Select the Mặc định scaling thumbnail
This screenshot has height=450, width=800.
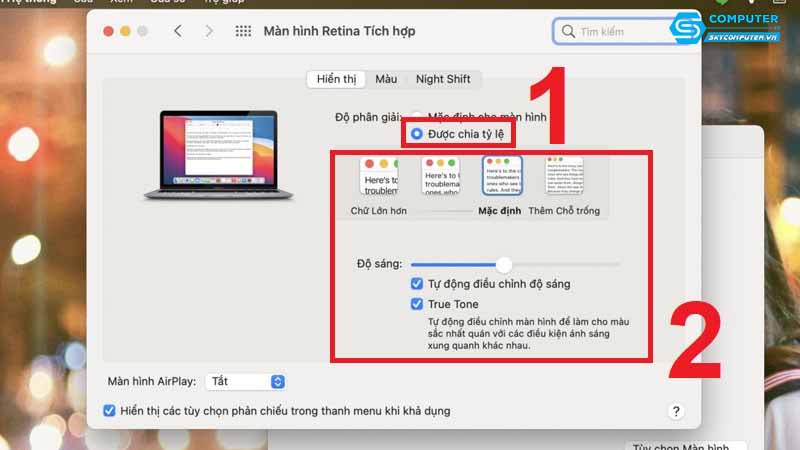(x=502, y=177)
